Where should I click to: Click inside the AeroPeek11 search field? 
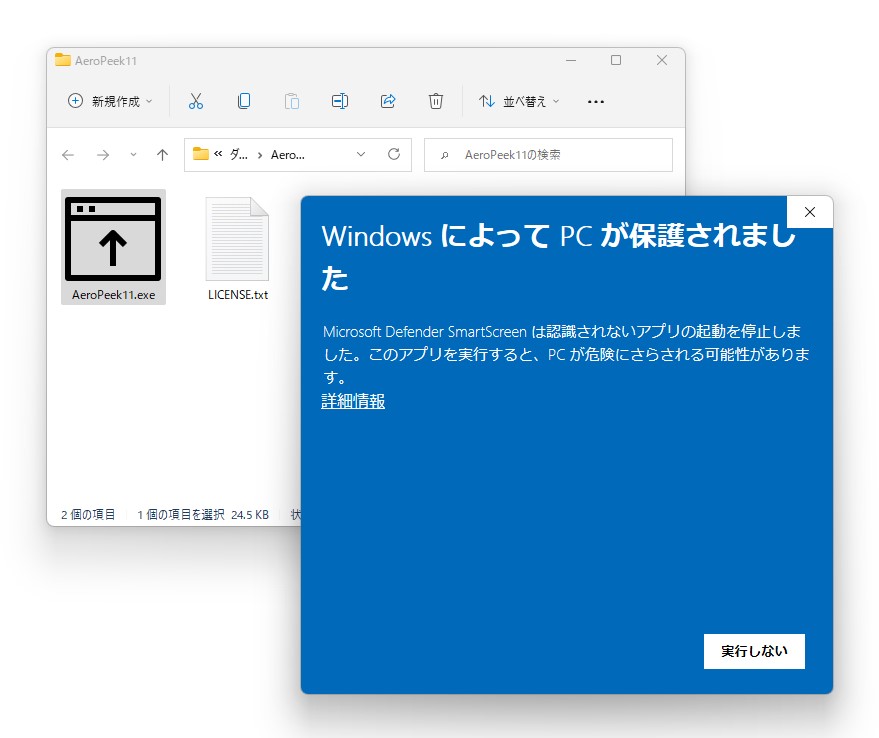(548, 154)
